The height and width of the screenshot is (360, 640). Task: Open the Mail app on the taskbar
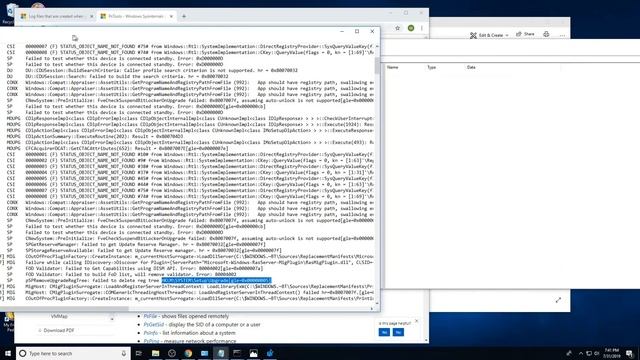[x=204, y=353]
